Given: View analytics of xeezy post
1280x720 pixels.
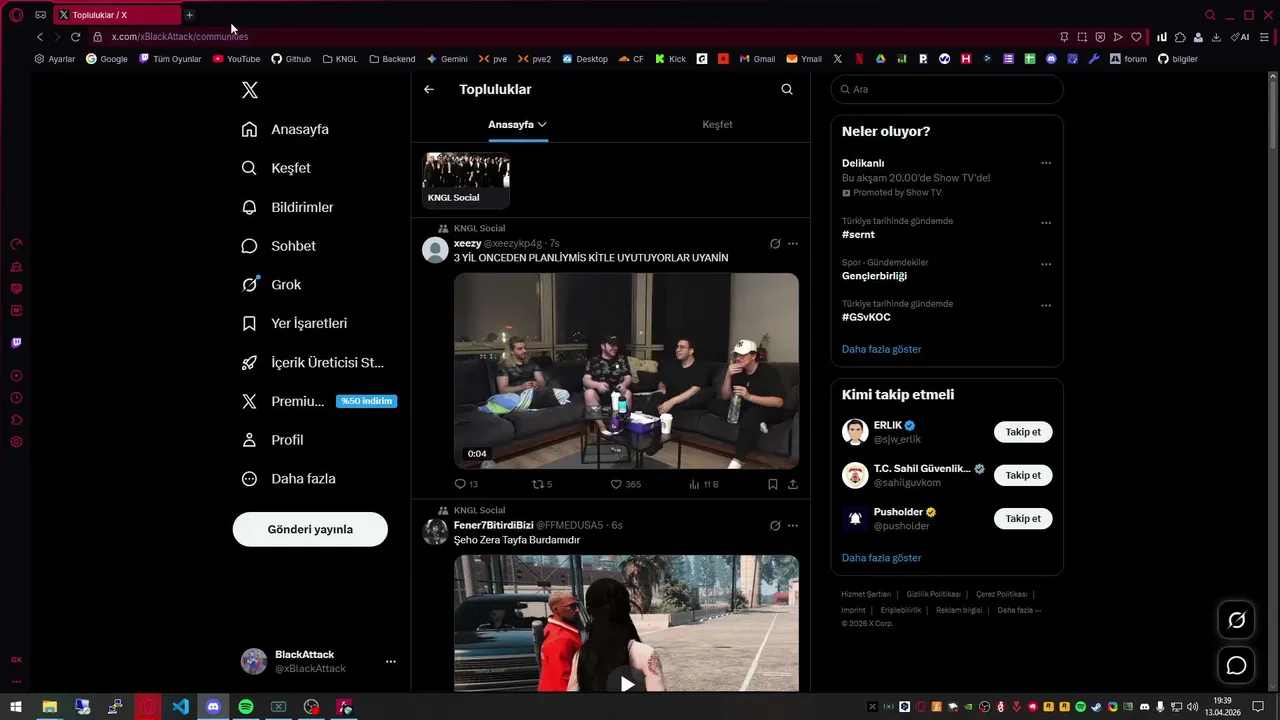Looking at the screenshot, I should click(x=704, y=484).
